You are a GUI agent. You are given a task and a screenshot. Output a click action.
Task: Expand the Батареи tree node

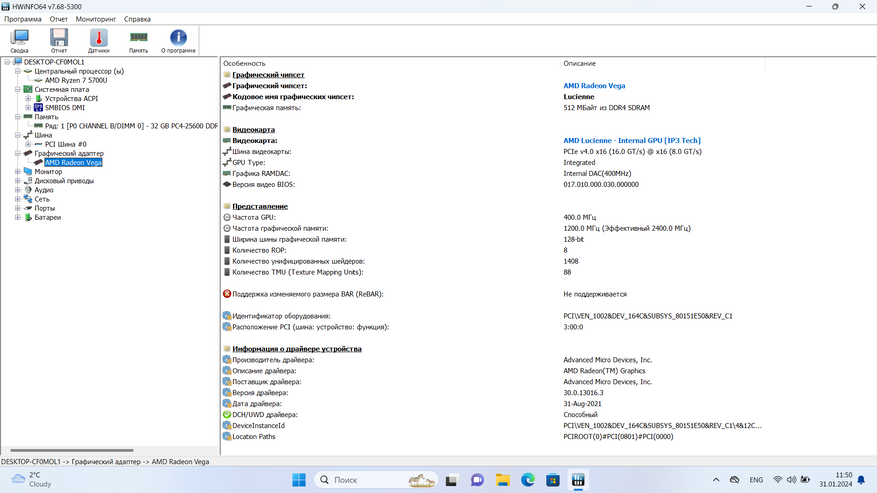pyautogui.click(x=18, y=217)
